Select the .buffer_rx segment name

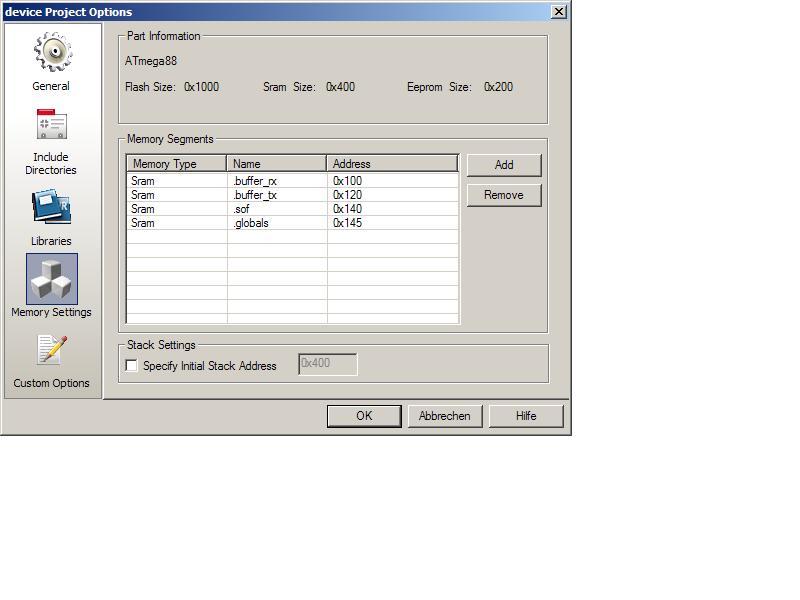click(x=255, y=181)
